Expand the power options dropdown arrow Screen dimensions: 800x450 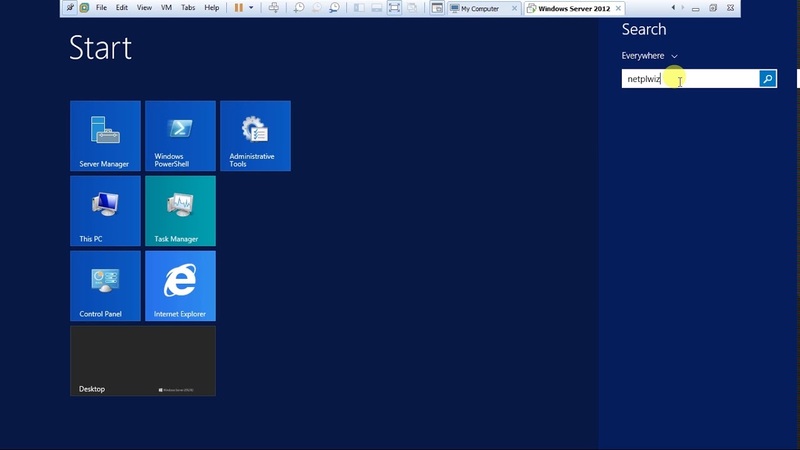pos(251,8)
